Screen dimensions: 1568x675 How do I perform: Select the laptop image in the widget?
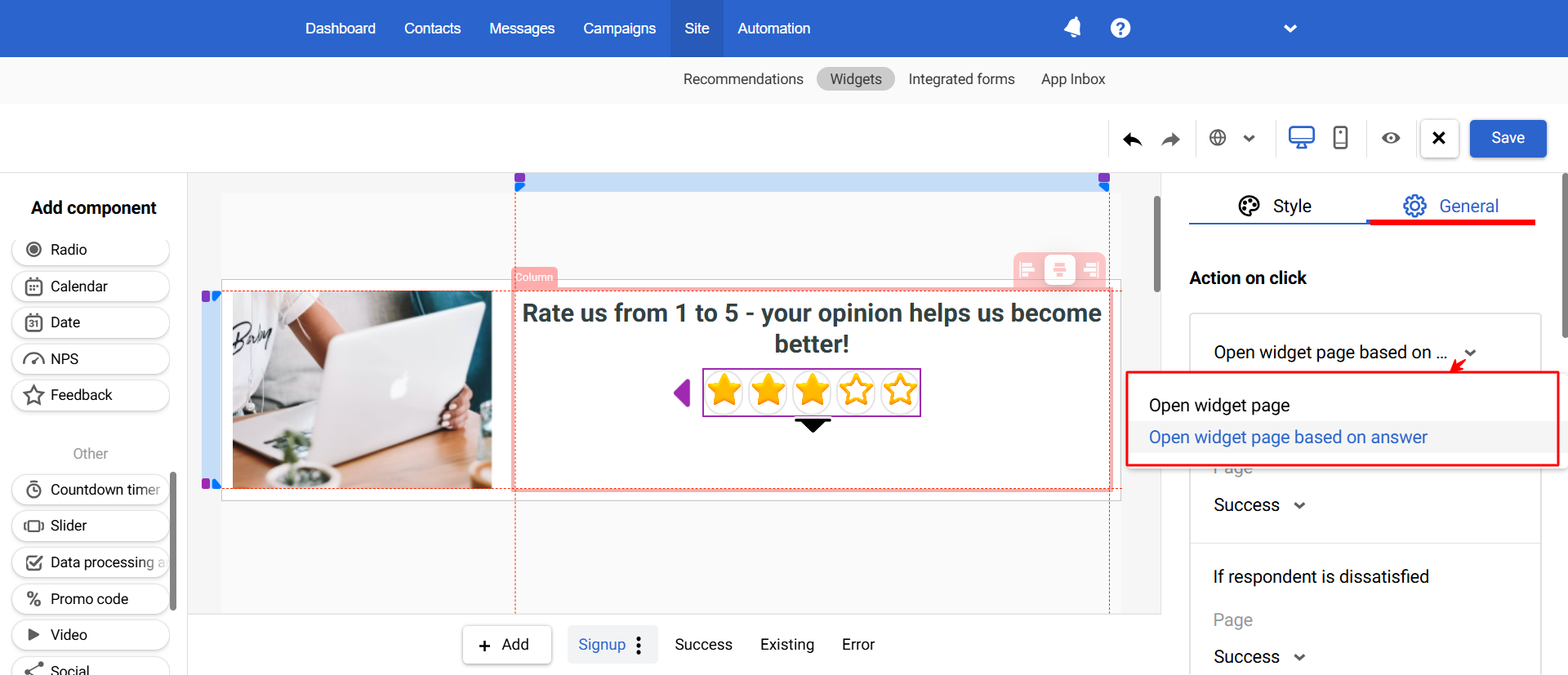pyautogui.click(x=362, y=390)
